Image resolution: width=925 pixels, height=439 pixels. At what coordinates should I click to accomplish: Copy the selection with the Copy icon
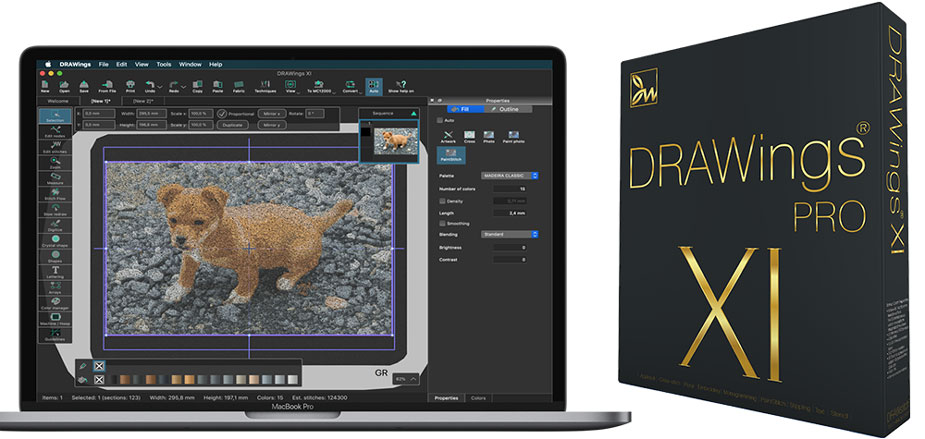(x=198, y=87)
